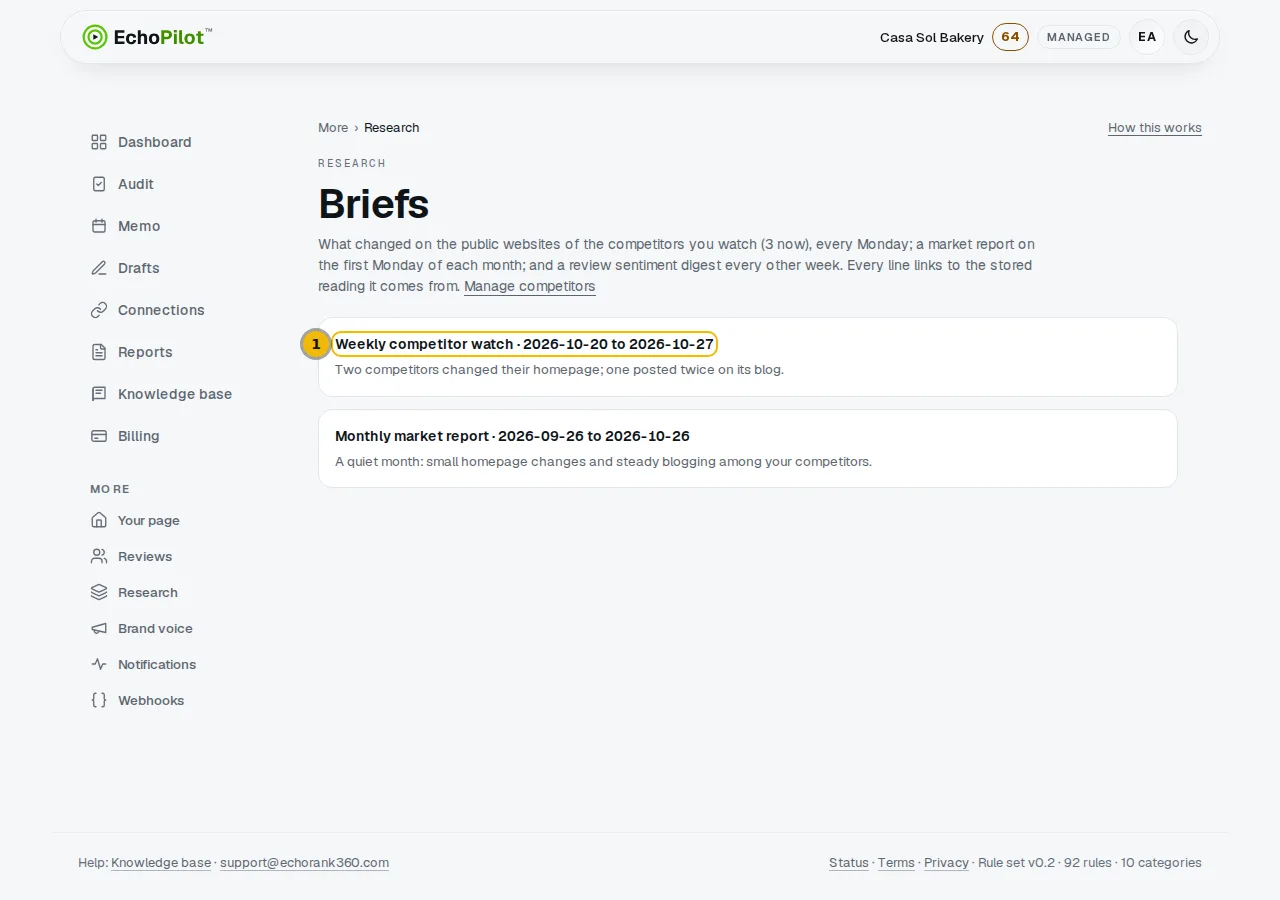Open the Weekly competitor watch brief
This screenshot has height=900, width=1280.
click(525, 344)
